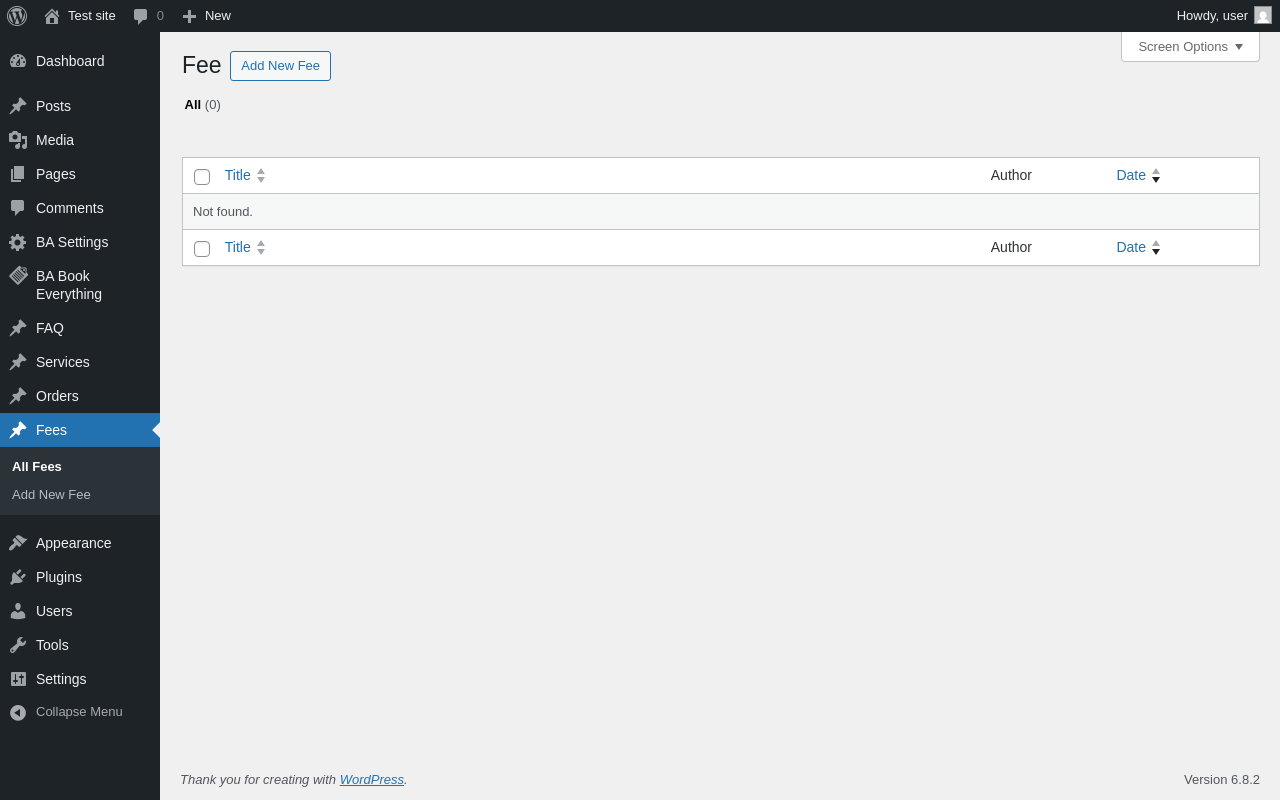Screen dimensions: 1280x800
Task: Tick the select-all checkbox in table footer
Action: 202,249
